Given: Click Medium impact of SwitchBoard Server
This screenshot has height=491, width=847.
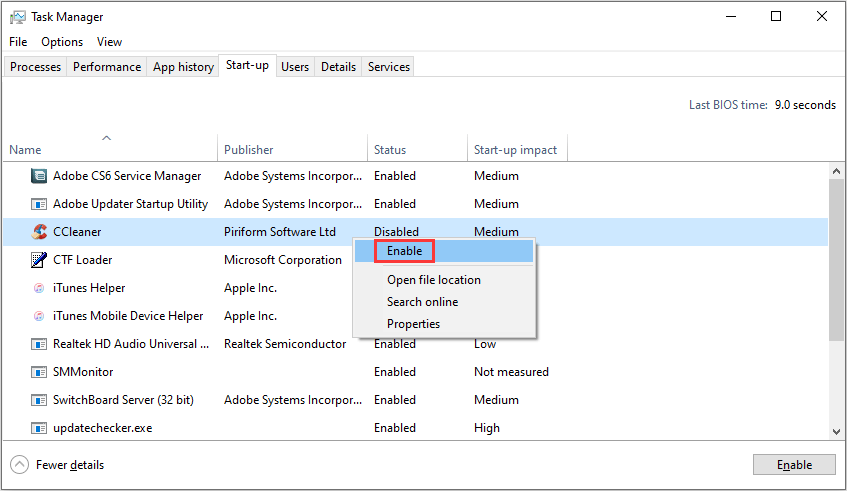Looking at the screenshot, I should coord(496,400).
